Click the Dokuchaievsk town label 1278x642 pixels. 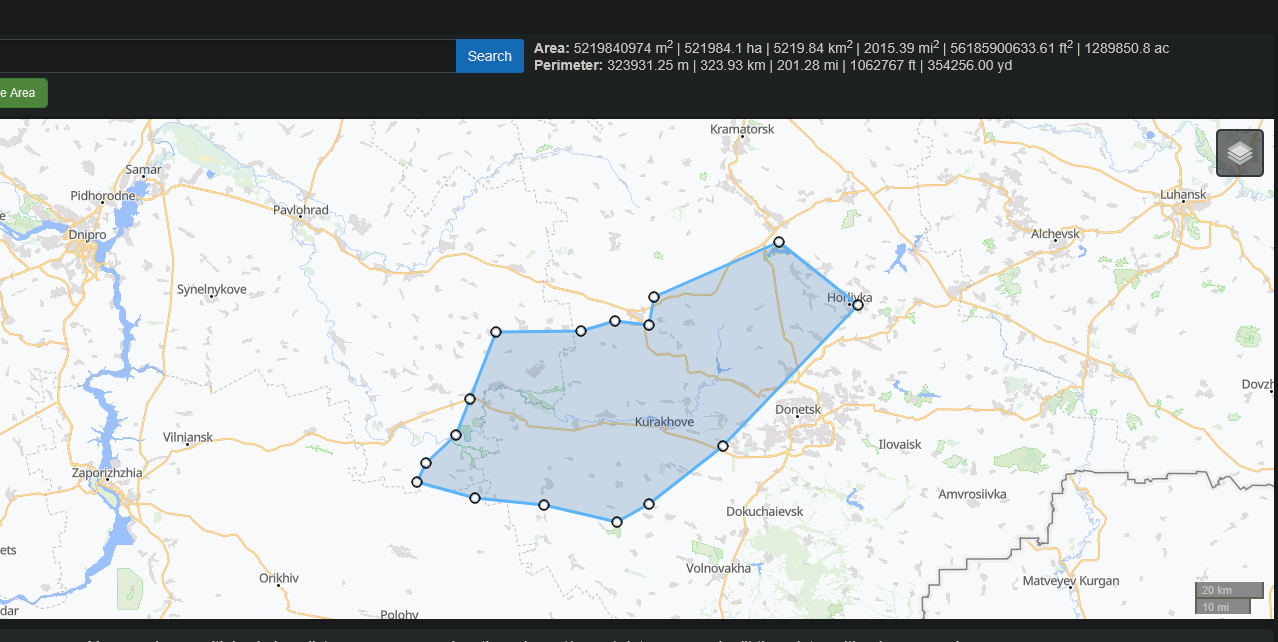point(765,511)
